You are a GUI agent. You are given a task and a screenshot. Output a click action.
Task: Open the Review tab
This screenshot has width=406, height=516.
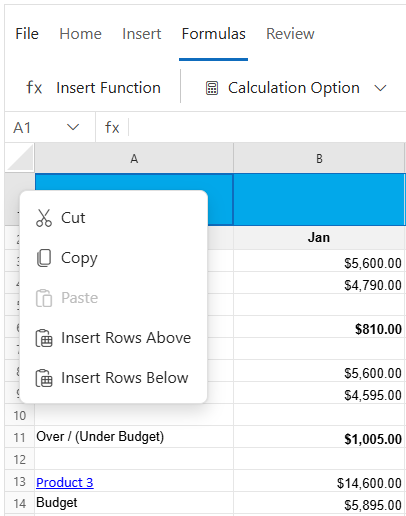290,34
